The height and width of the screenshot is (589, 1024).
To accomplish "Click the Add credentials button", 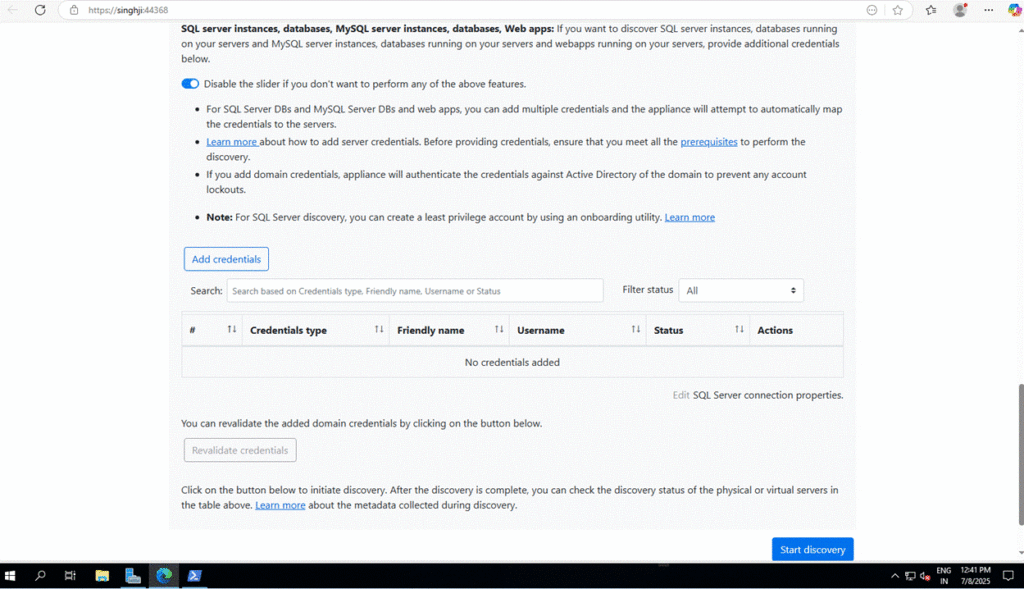I will coord(226,259).
